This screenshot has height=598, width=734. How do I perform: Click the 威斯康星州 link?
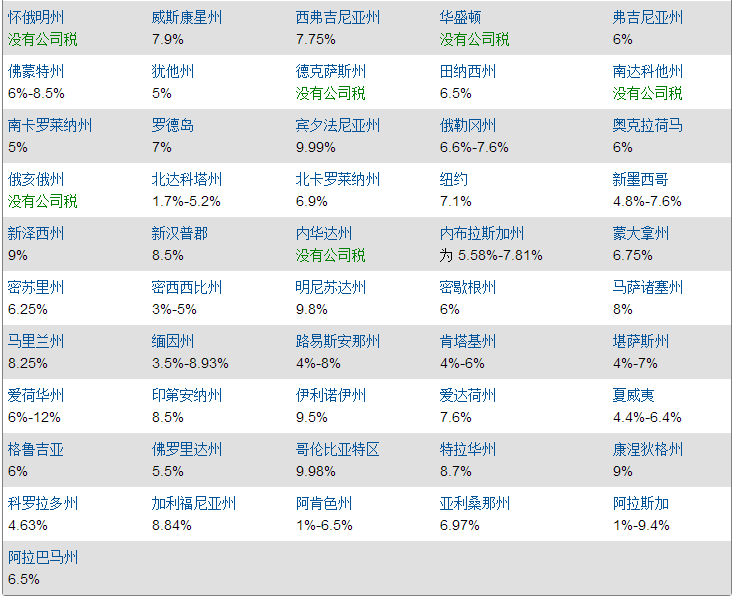click(187, 17)
